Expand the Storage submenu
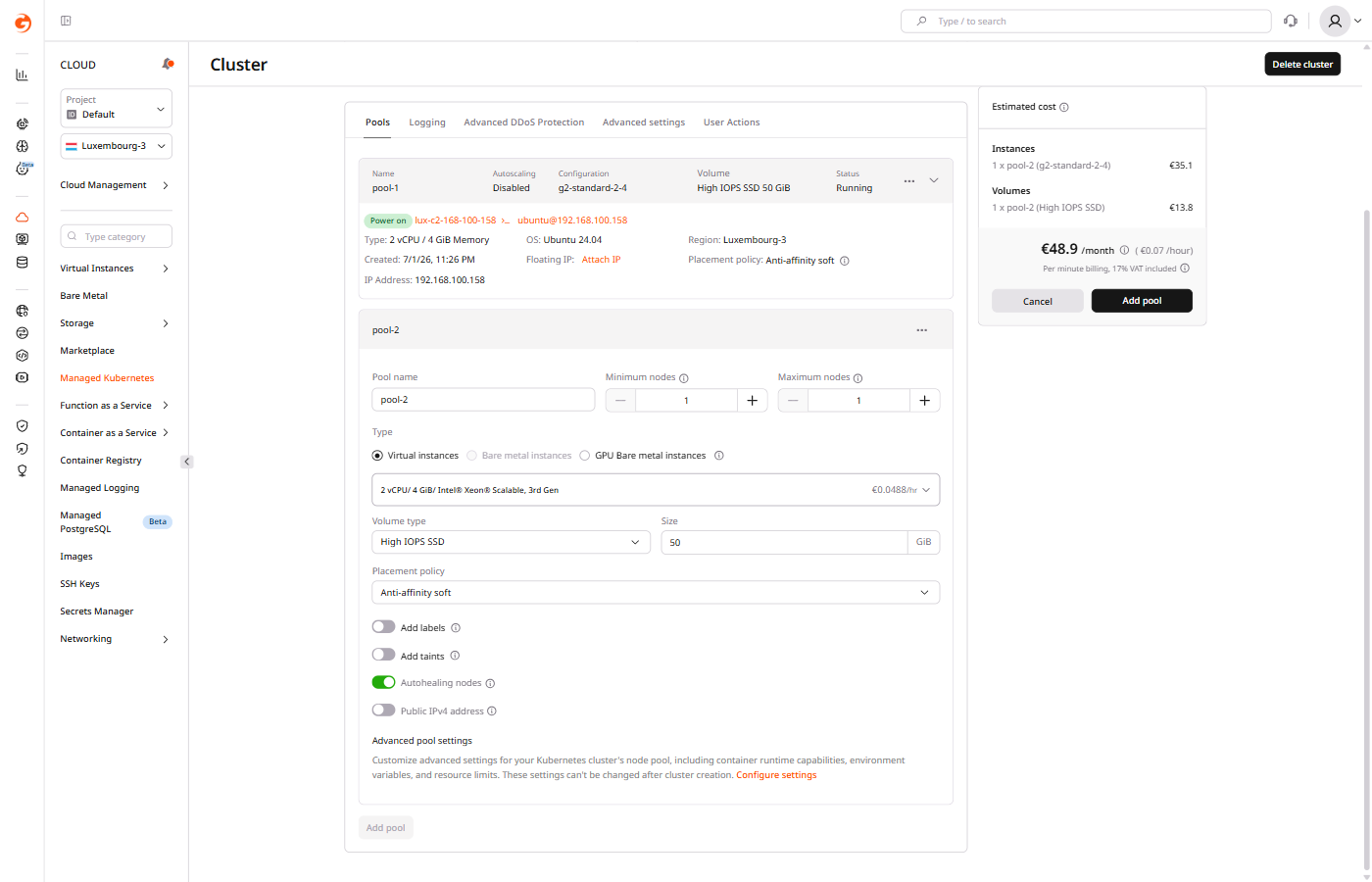The height and width of the screenshot is (882, 1372). [x=116, y=323]
